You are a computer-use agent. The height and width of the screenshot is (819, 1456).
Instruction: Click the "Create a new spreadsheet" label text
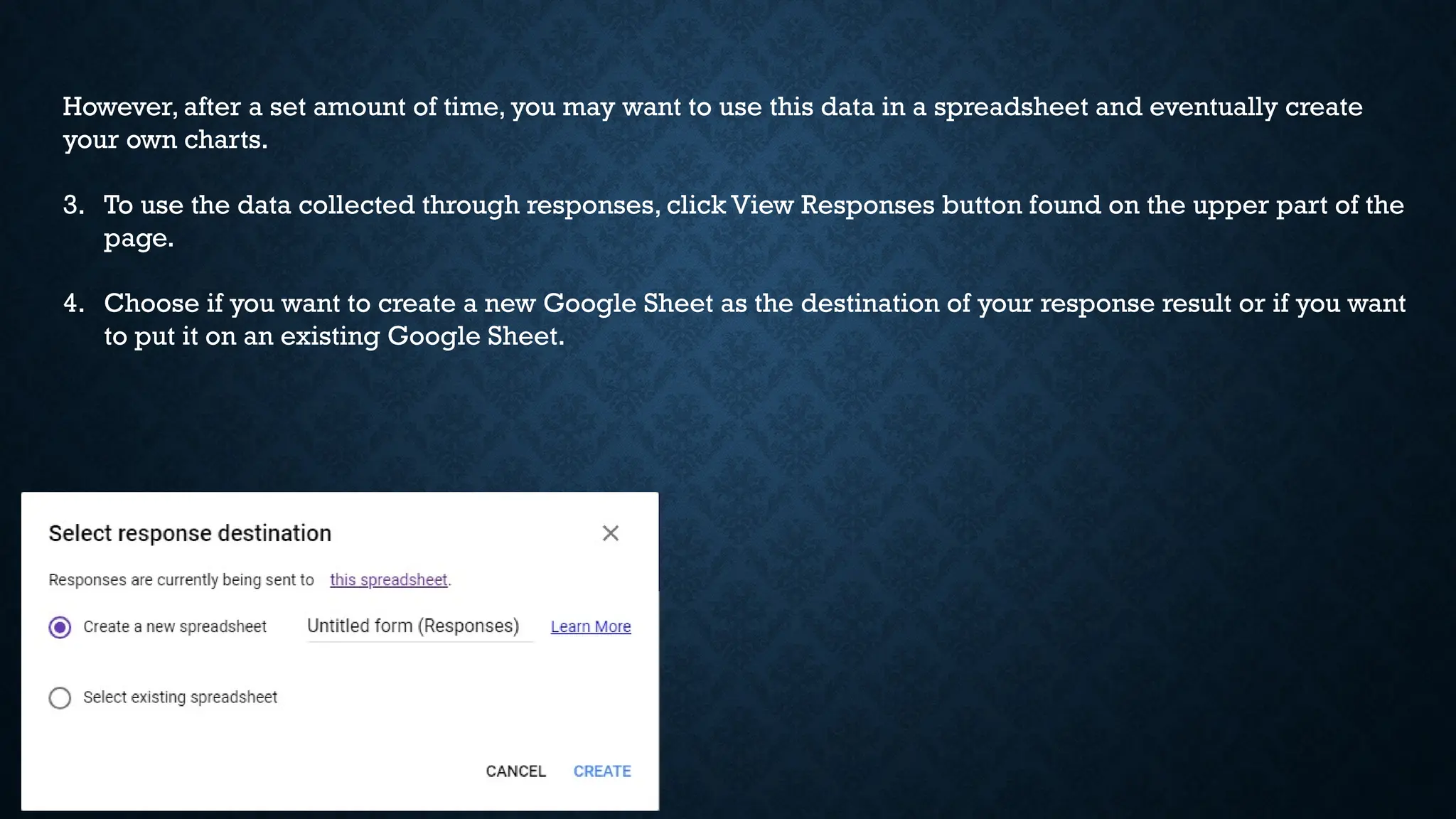tap(175, 627)
